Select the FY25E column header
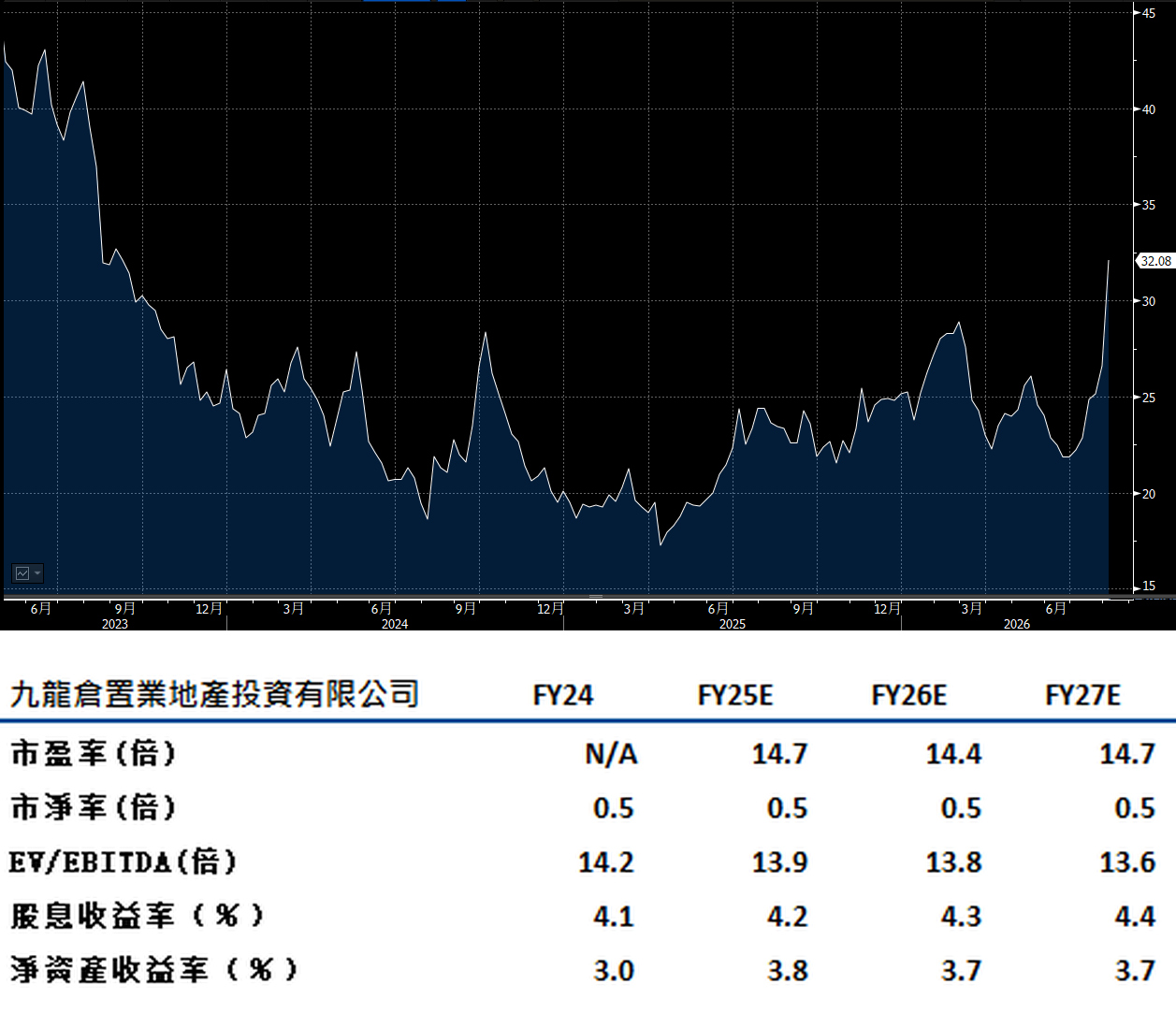 pos(735,695)
